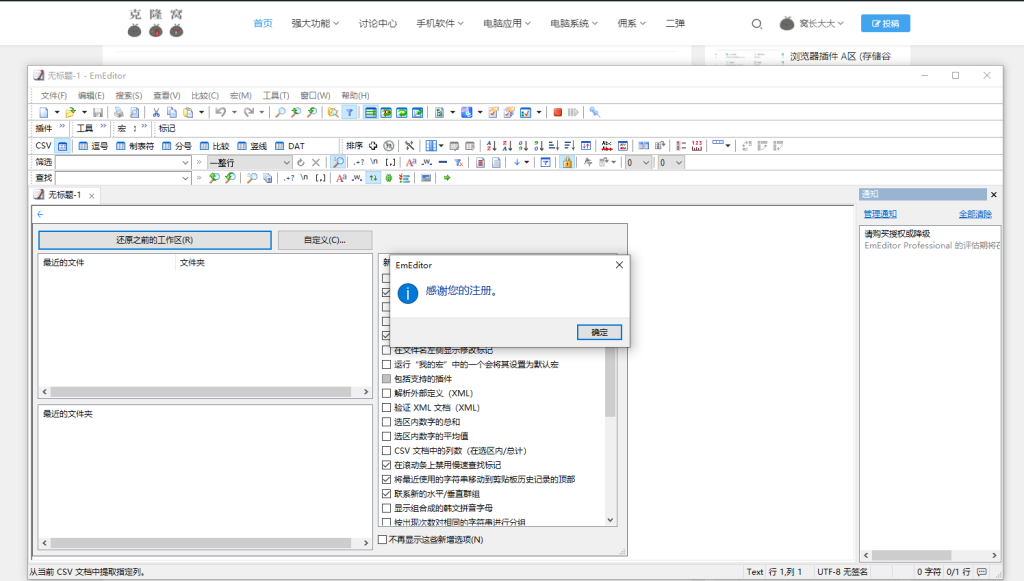This screenshot has width=1024, height=581.
Task: Check 选区内数字的总和 option
Action: tap(387, 422)
